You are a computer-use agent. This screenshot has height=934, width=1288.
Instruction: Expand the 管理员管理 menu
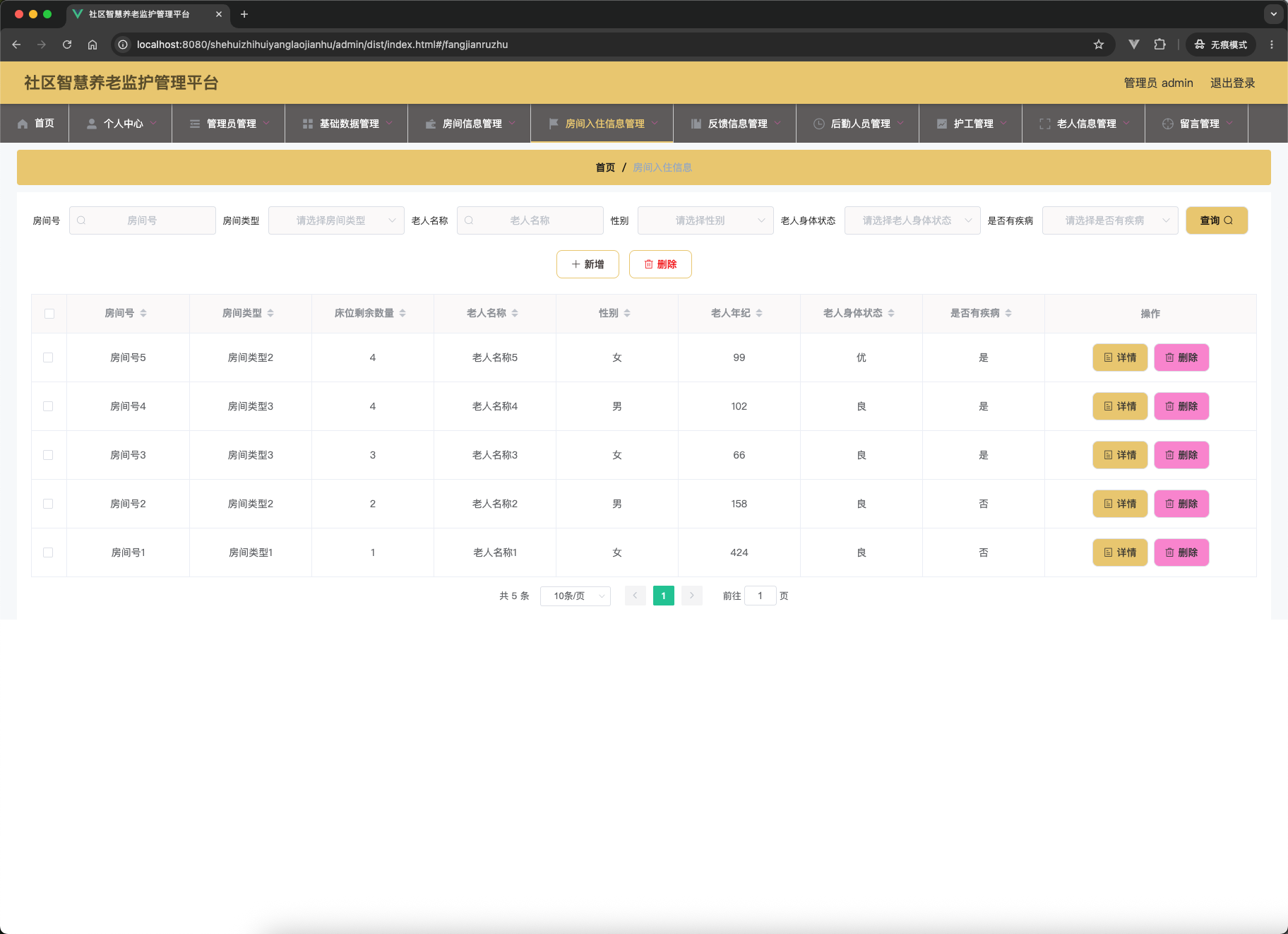click(229, 124)
